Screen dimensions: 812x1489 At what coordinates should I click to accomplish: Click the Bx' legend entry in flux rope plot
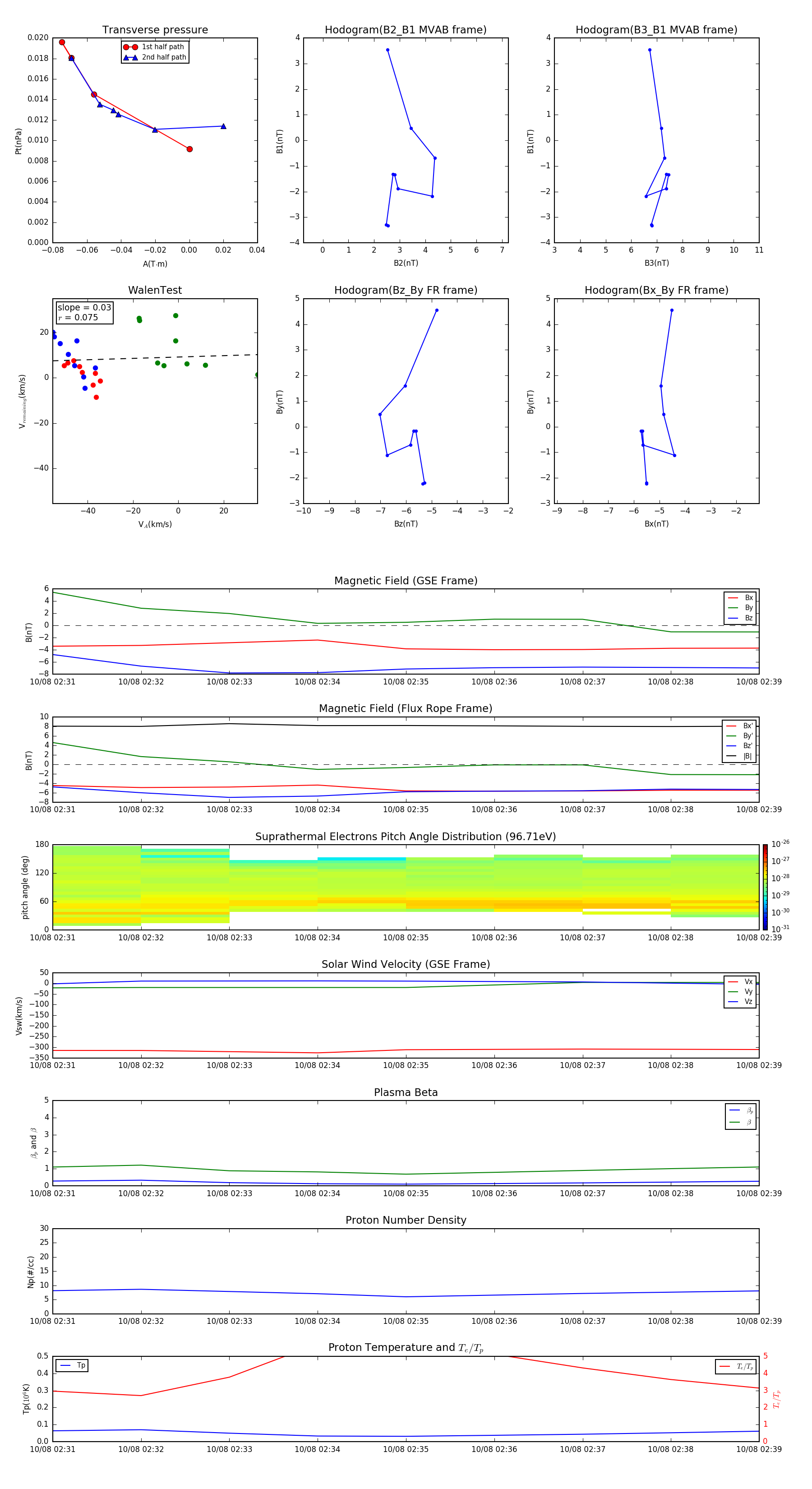[x=739, y=726]
